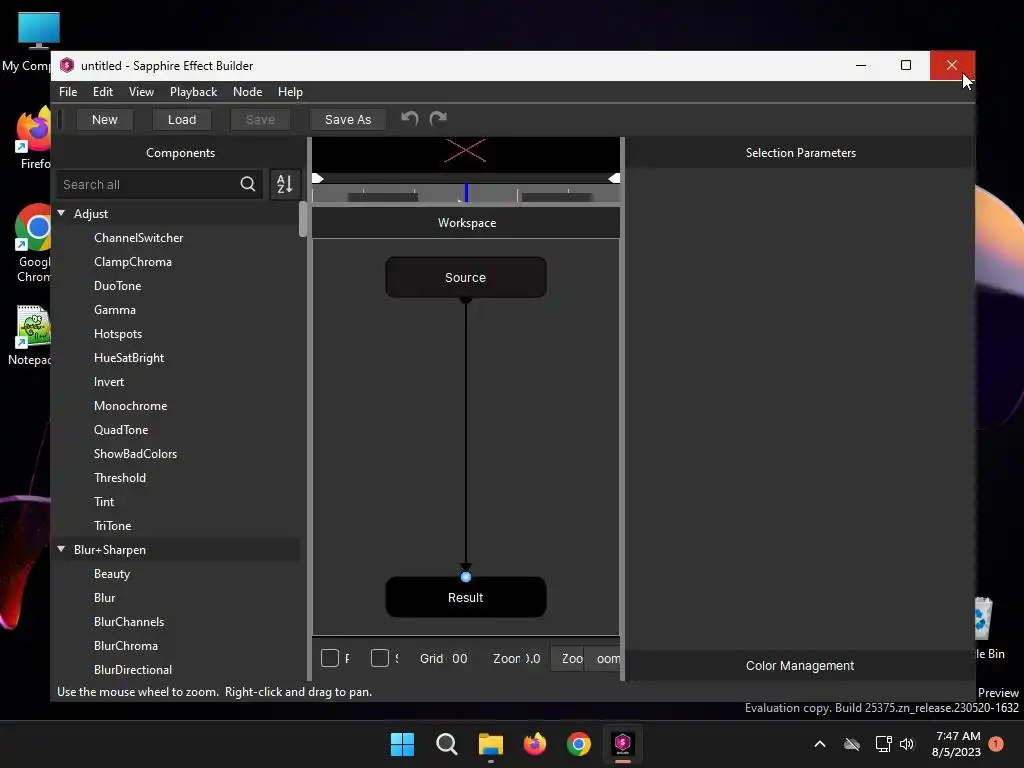Click the rightmost Zoom button under Workspace
This screenshot has width=1024, height=768.
tap(603, 658)
